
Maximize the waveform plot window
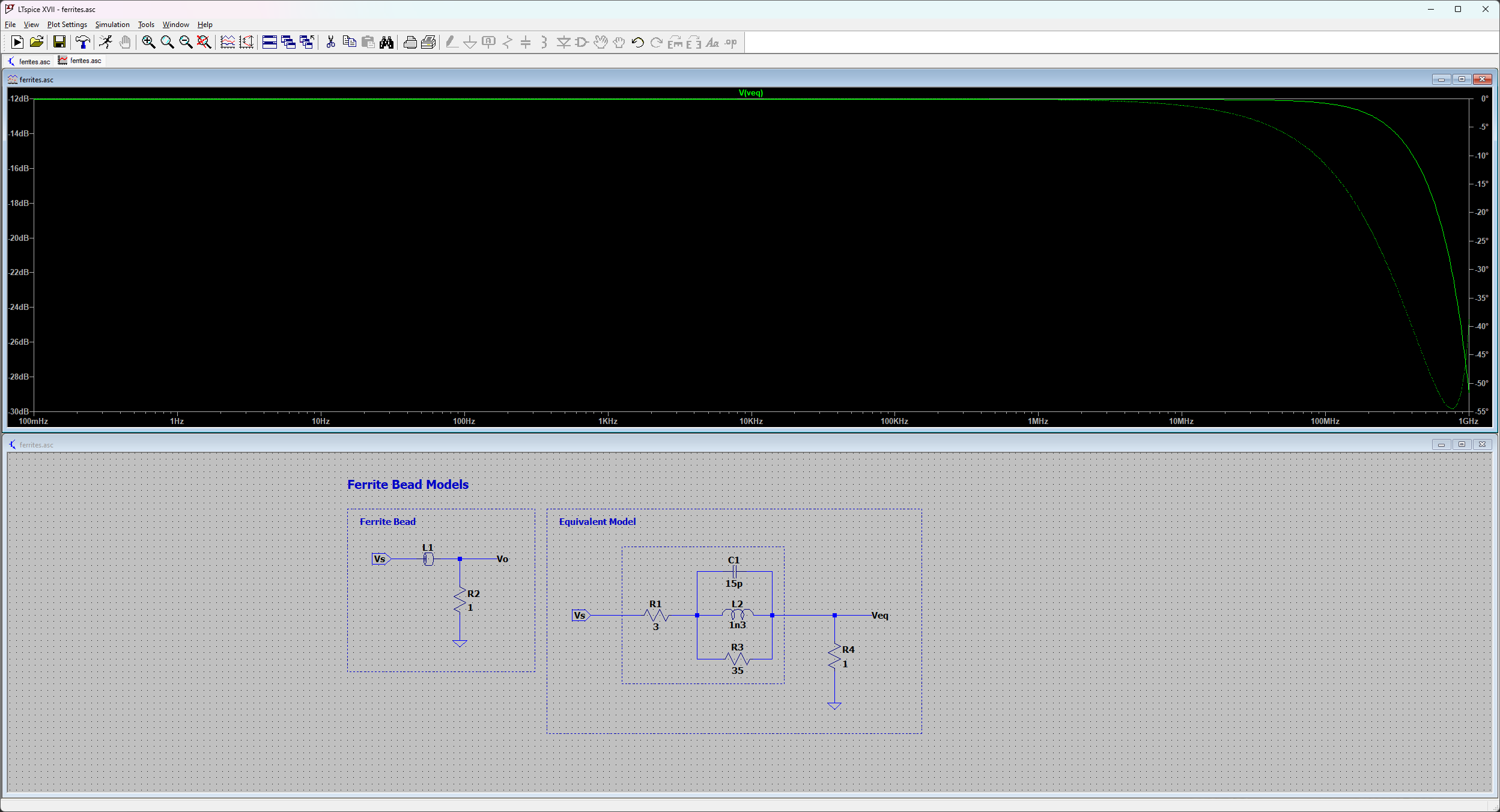point(1462,79)
